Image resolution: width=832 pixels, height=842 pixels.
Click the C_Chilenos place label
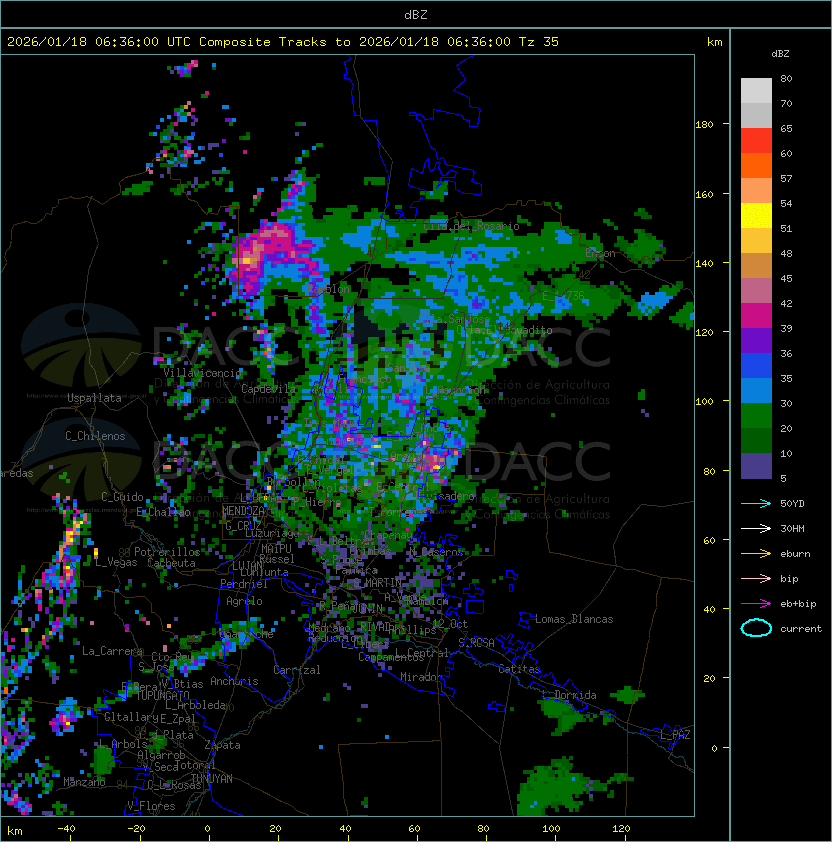[95, 436]
